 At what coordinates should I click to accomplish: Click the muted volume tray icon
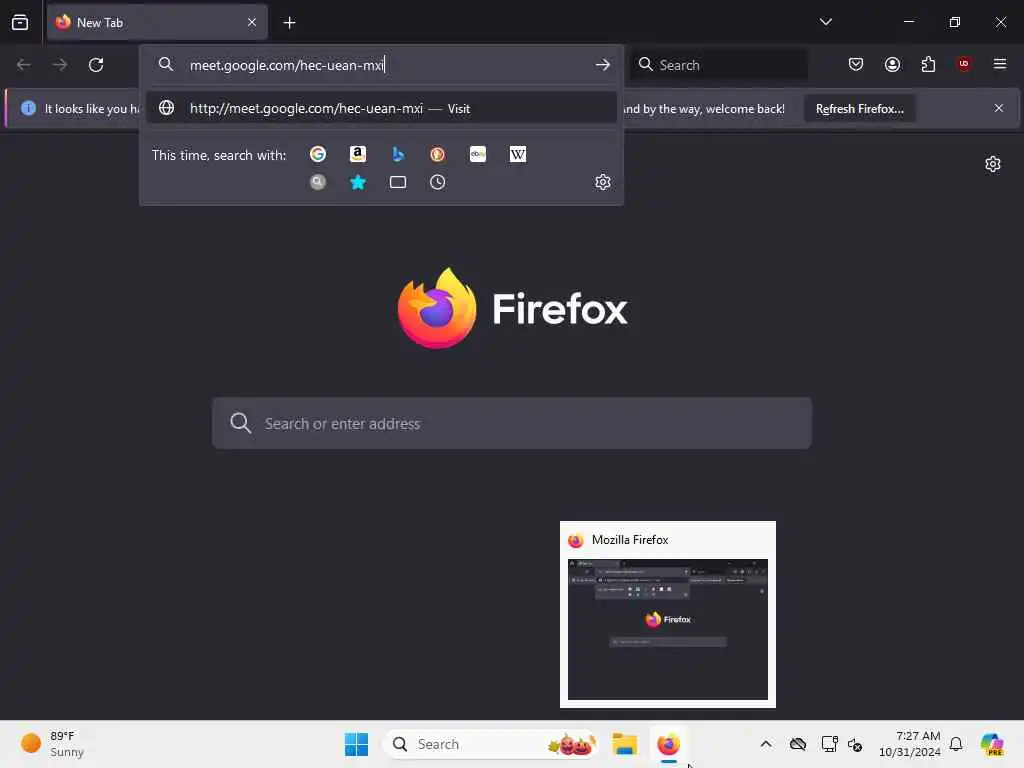tap(855, 744)
